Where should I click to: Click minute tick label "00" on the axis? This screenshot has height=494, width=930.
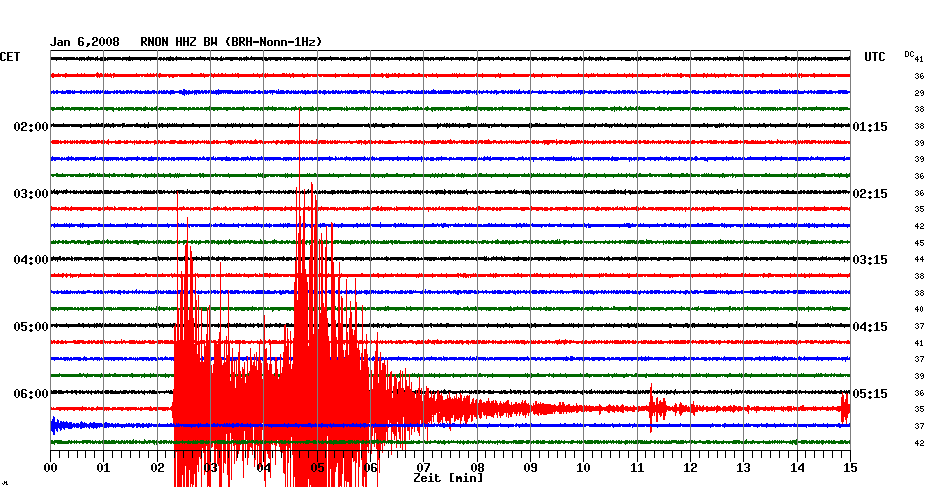point(50,468)
